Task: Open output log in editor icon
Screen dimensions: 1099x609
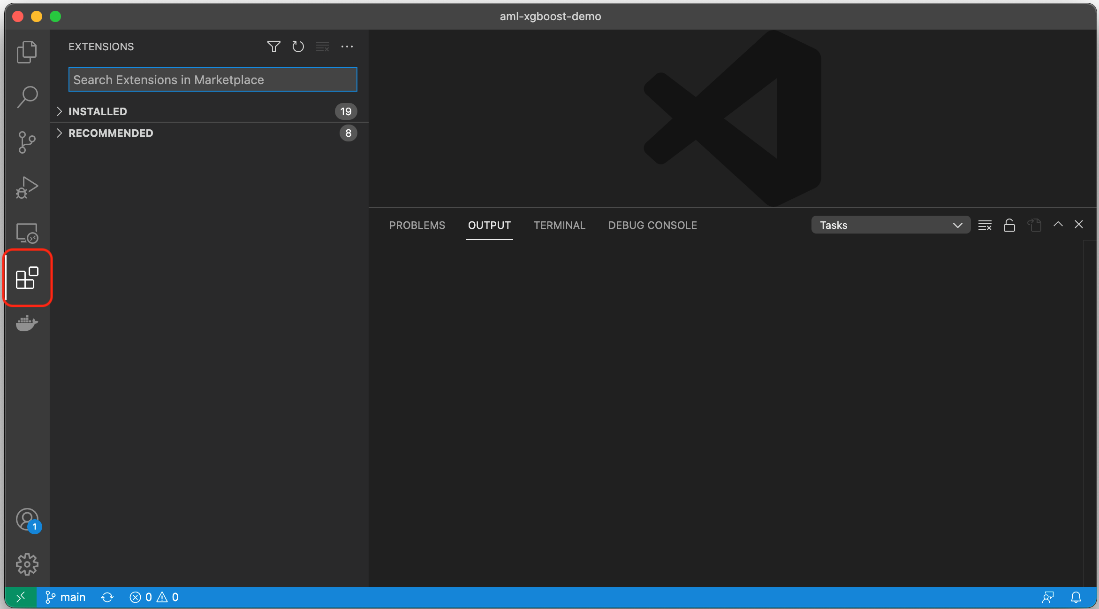Action: tap(1035, 225)
